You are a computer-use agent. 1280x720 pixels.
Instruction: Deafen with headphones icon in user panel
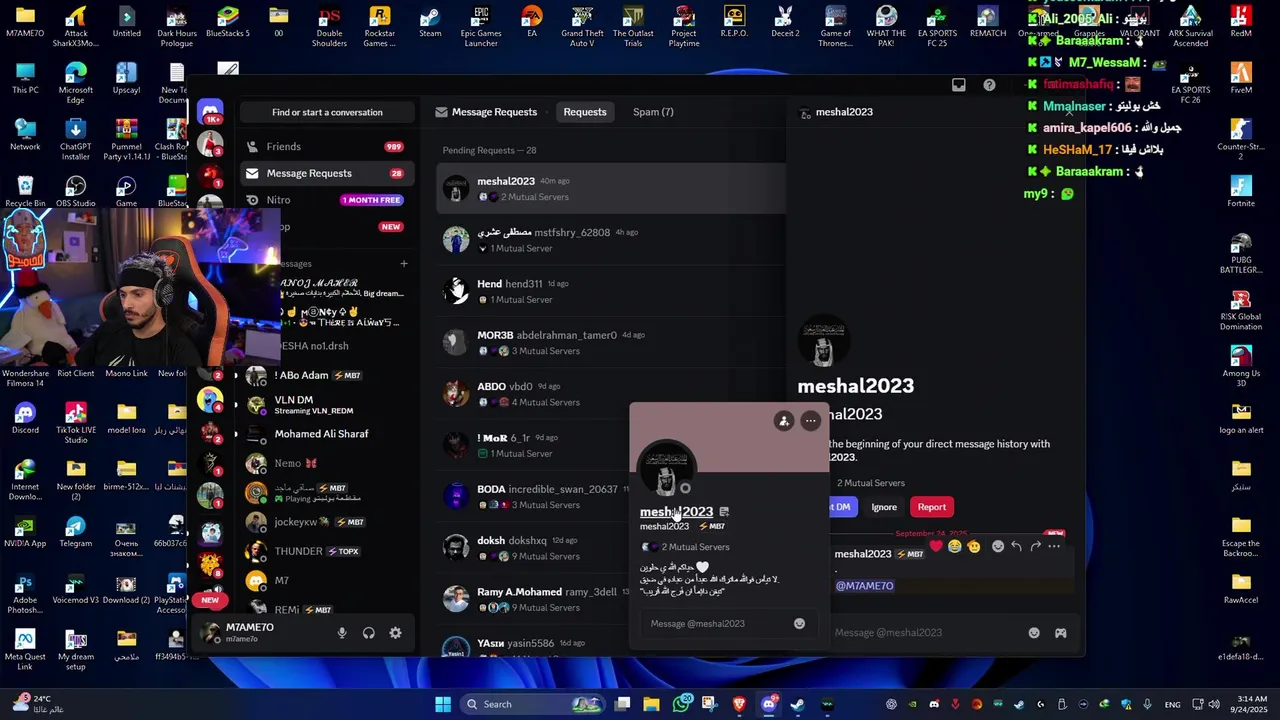point(369,633)
